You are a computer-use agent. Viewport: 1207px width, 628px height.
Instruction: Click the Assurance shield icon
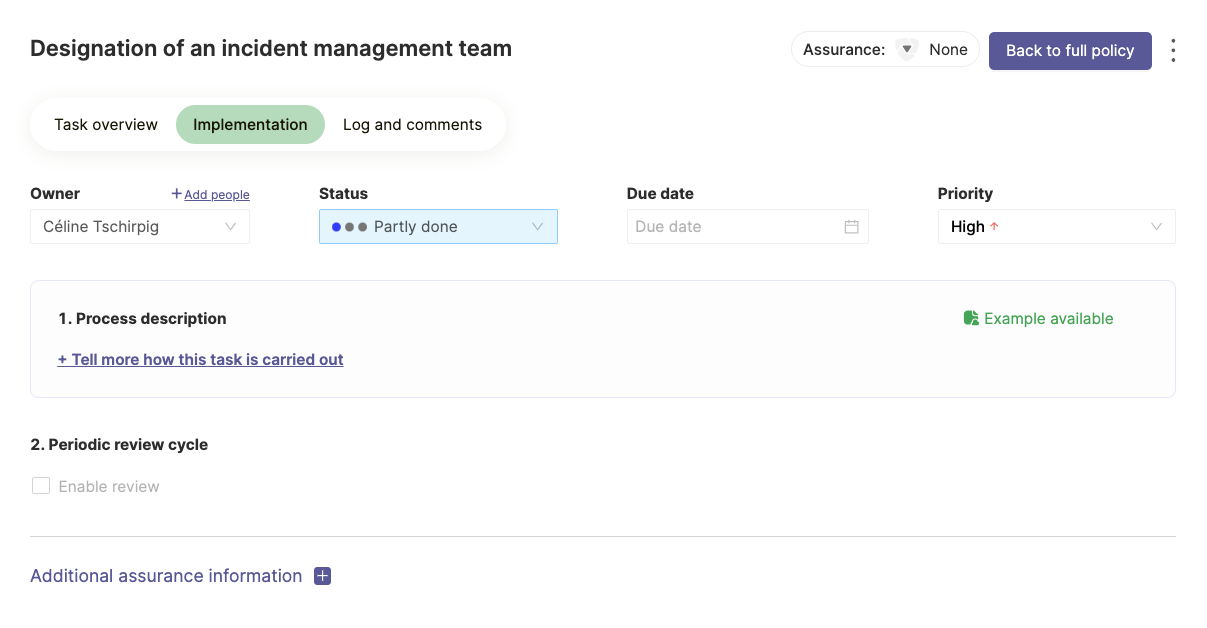click(x=907, y=50)
